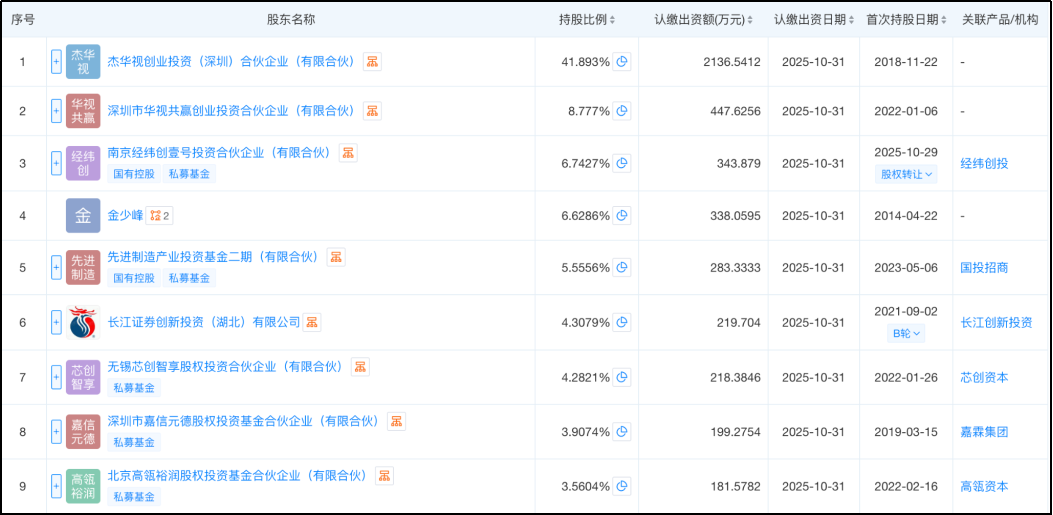Click the 国有控股 tag under 先进制造

(x=133, y=278)
